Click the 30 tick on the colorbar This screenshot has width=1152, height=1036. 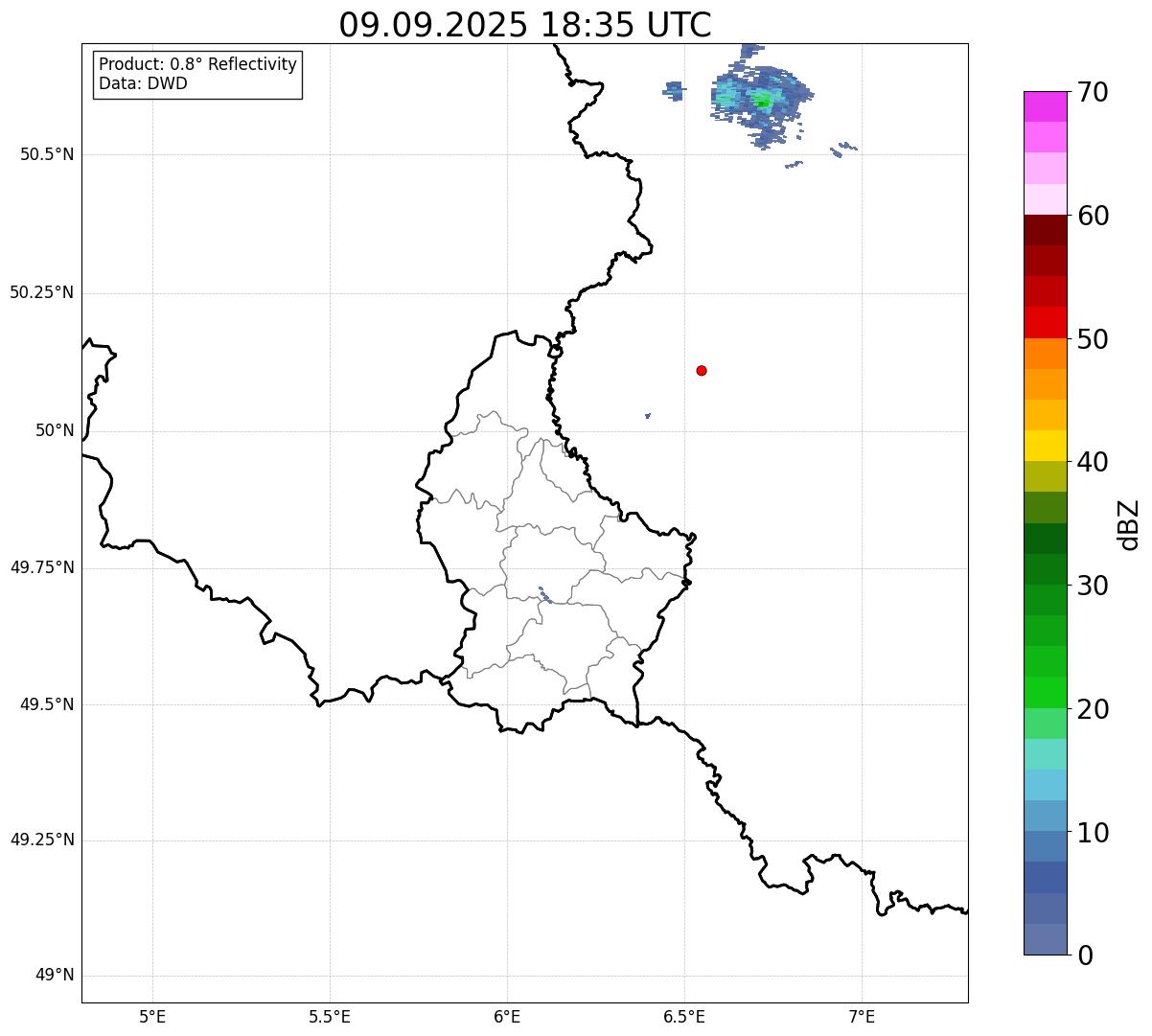(x=1093, y=586)
